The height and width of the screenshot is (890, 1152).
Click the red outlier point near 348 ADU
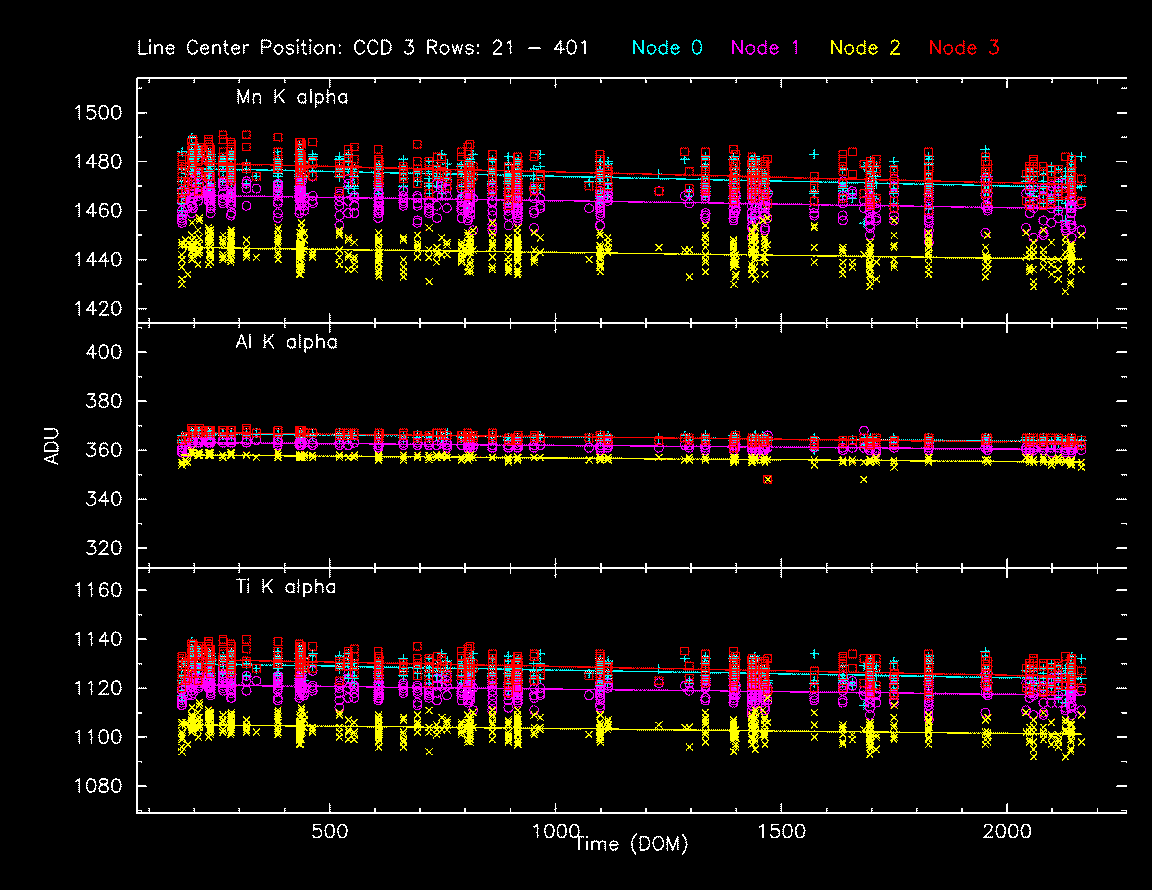(768, 480)
